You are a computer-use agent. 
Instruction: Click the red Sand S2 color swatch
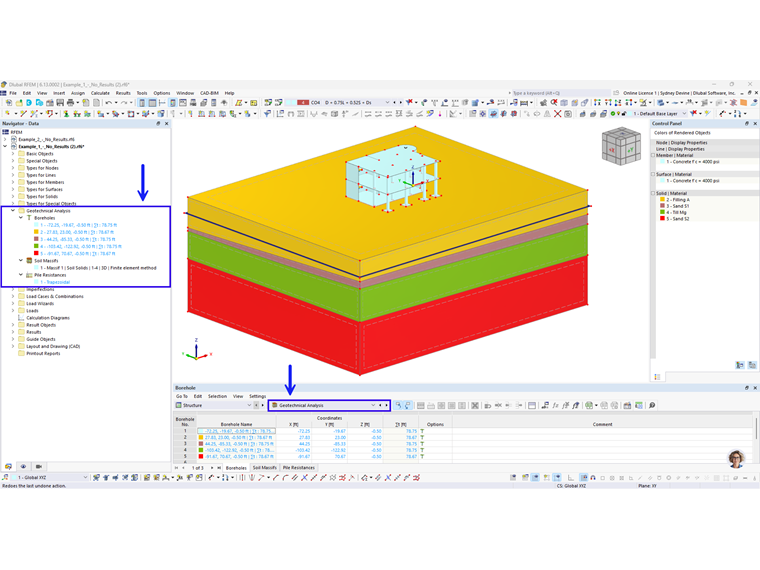pyautogui.click(x=662, y=219)
